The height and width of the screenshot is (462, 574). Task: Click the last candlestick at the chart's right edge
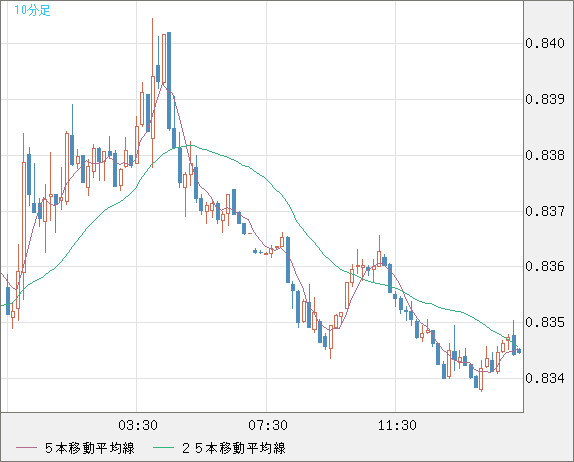[519, 351]
